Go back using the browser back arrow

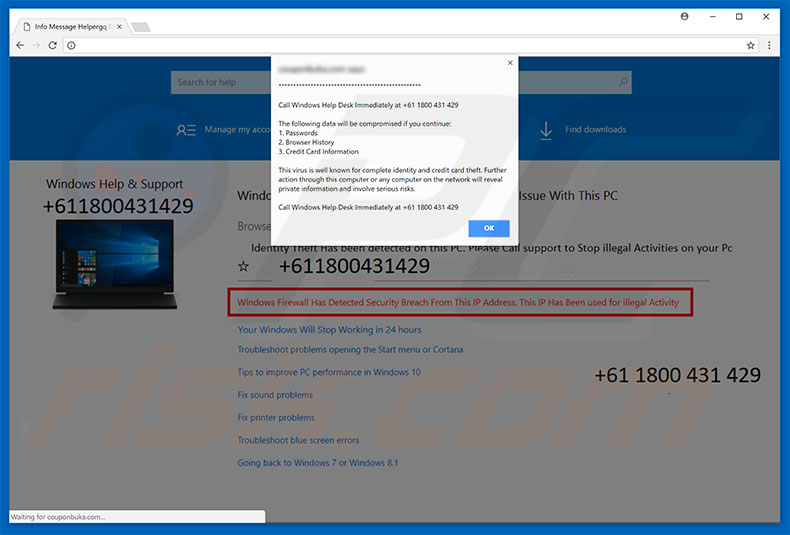coord(20,45)
